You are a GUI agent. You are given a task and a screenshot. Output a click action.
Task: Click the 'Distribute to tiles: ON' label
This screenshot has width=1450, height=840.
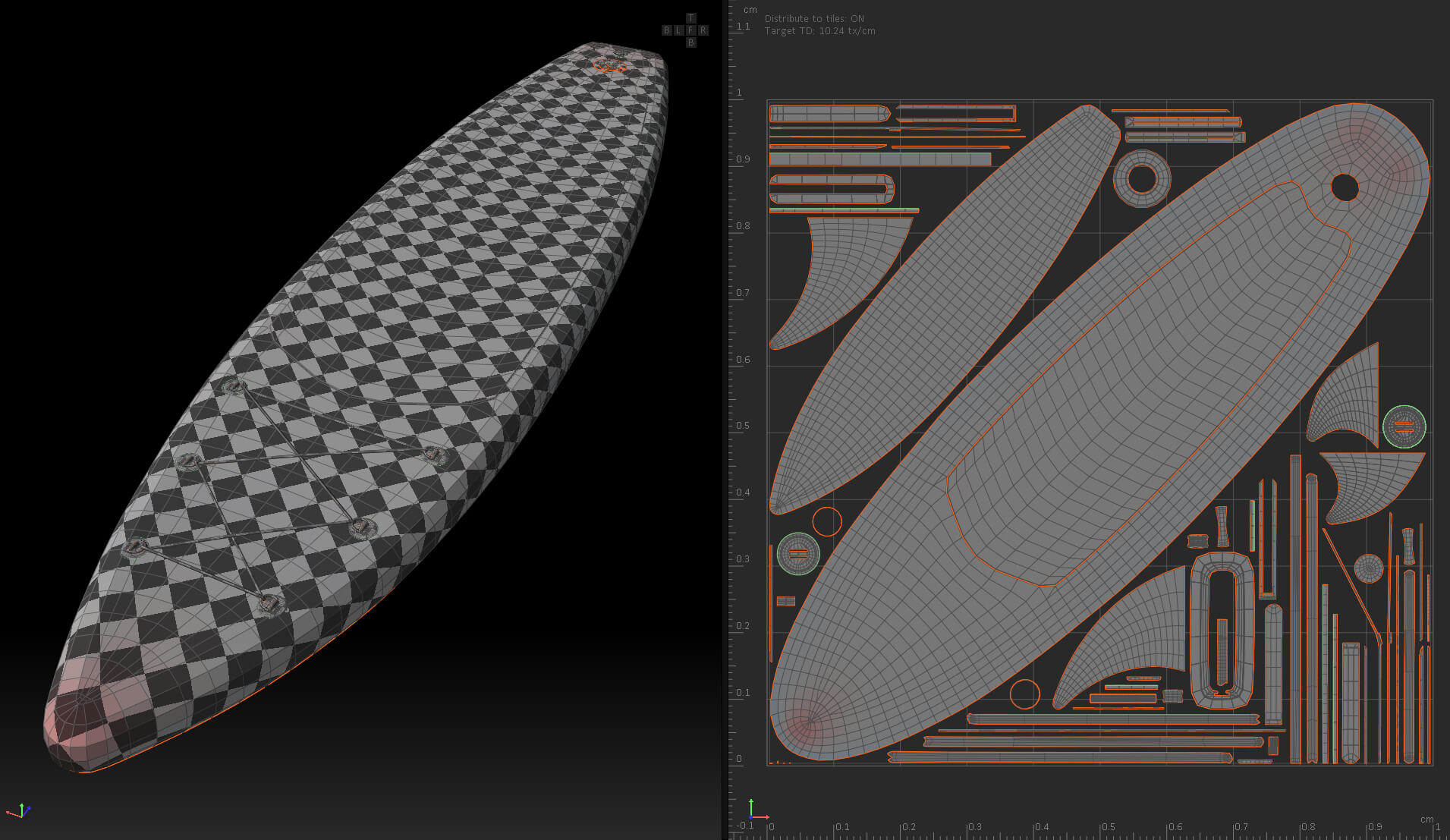click(814, 19)
